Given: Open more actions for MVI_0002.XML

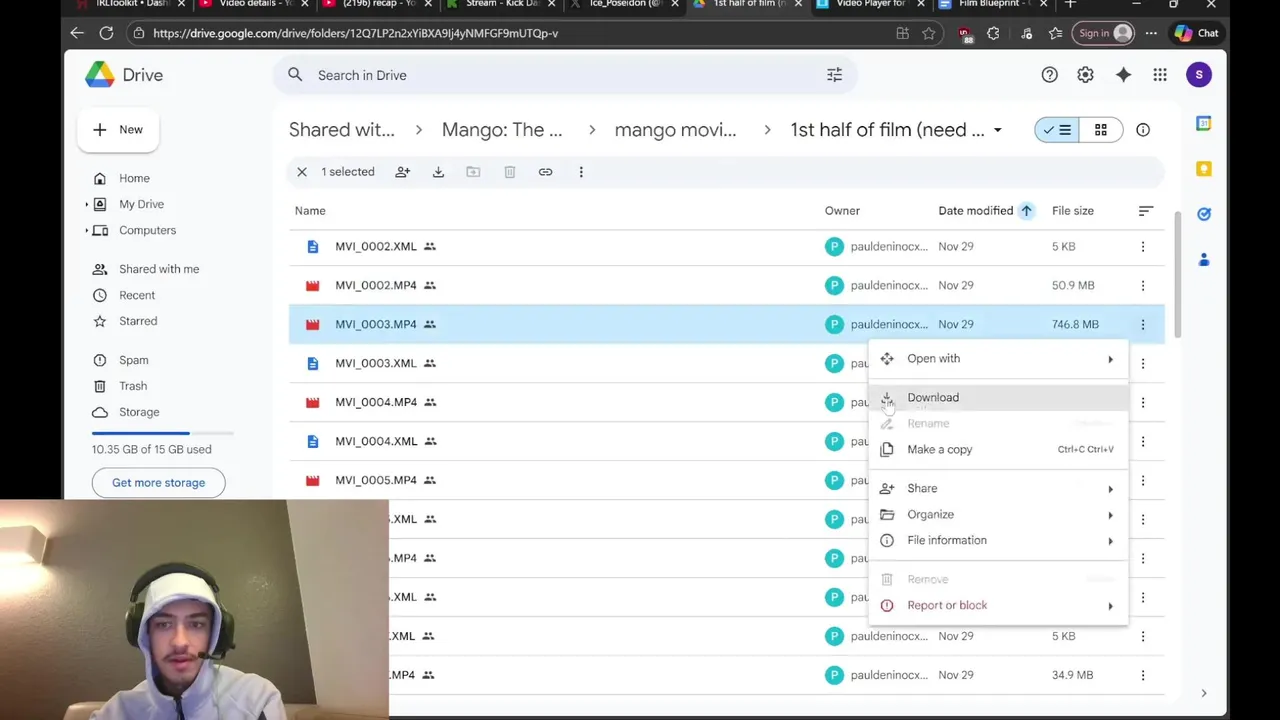Looking at the screenshot, I should tap(1143, 246).
